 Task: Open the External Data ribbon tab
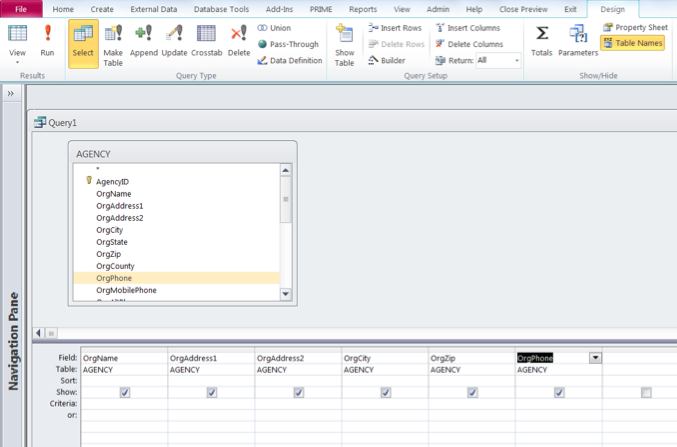click(x=153, y=8)
